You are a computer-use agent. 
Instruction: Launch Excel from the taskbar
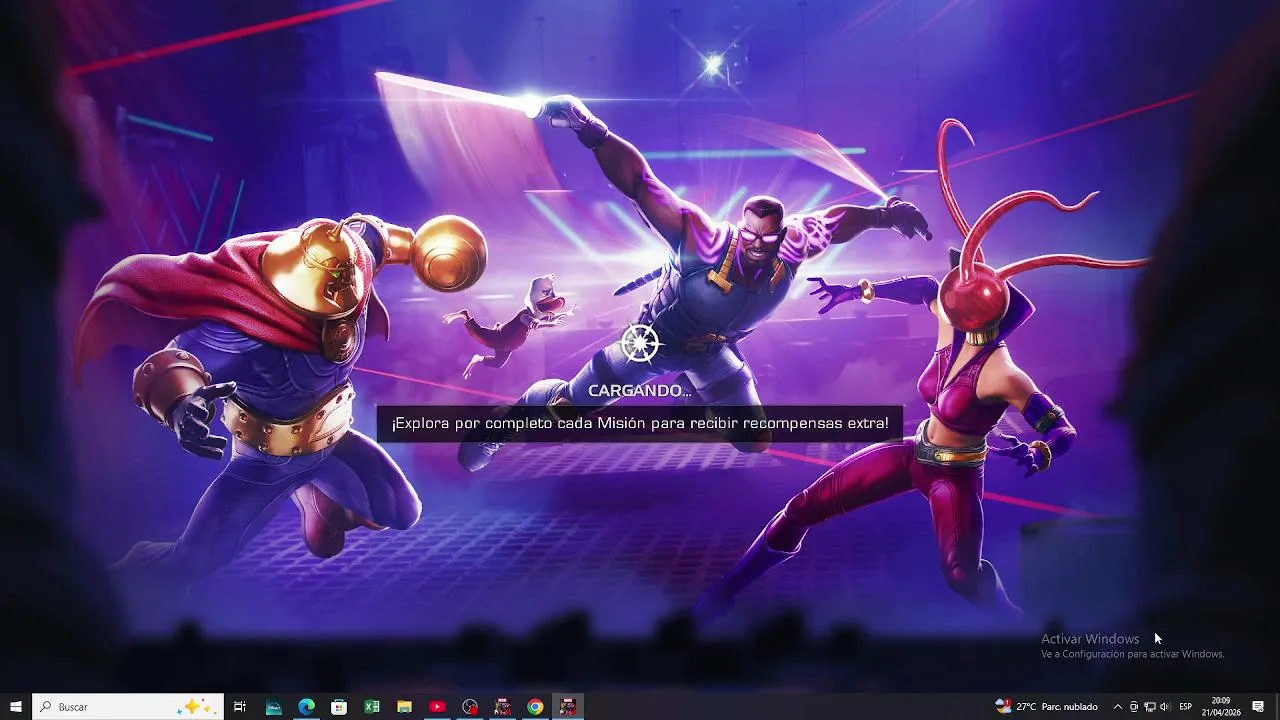[372, 707]
